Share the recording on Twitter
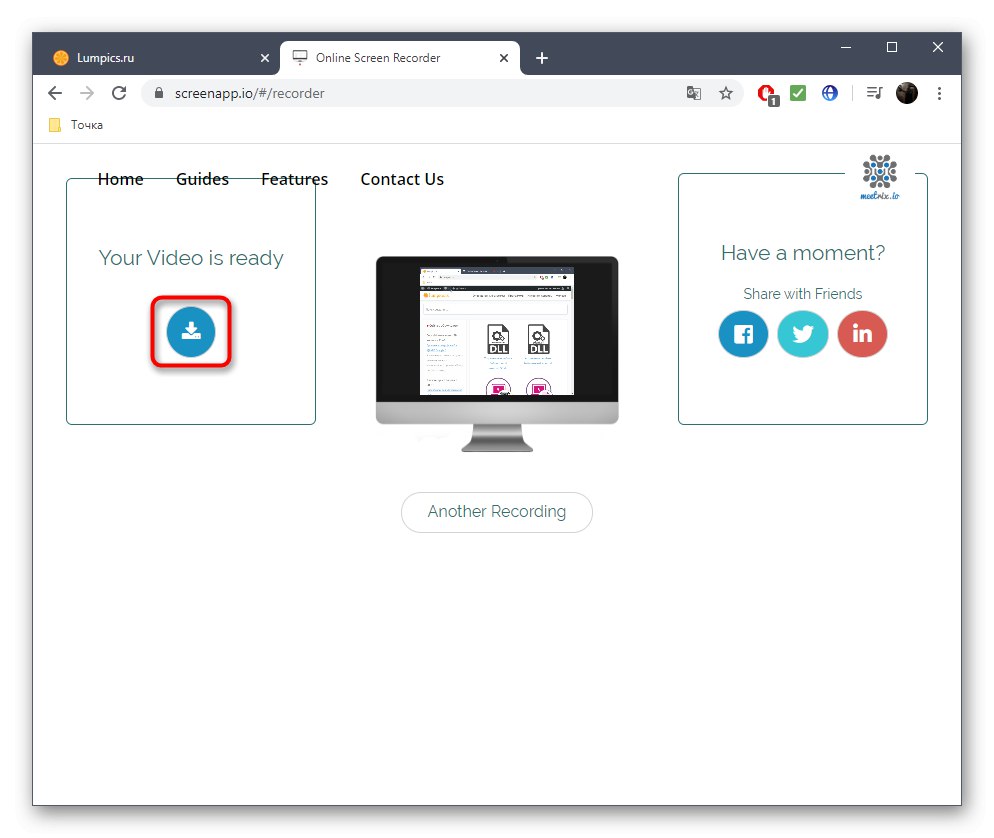Screen dimensions: 994x838 [x=803, y=334]
